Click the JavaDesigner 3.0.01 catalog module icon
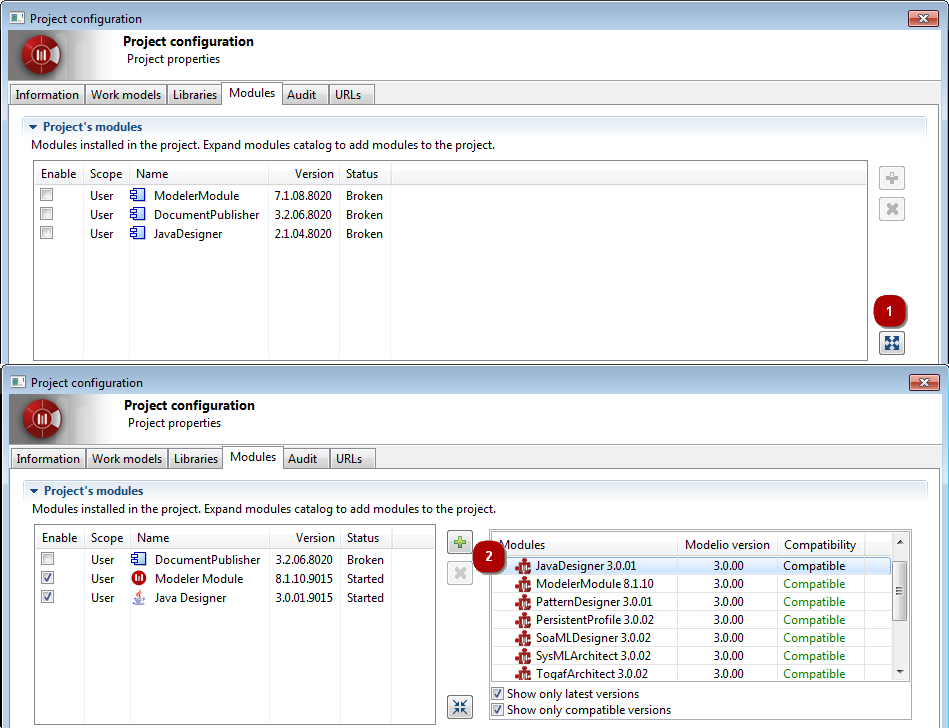949x728 pixels. [523, 566]
